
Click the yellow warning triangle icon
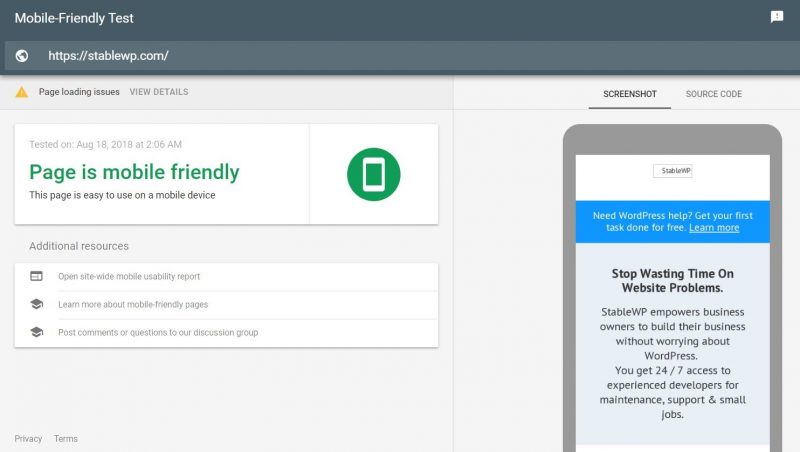(x=21, y=92)
